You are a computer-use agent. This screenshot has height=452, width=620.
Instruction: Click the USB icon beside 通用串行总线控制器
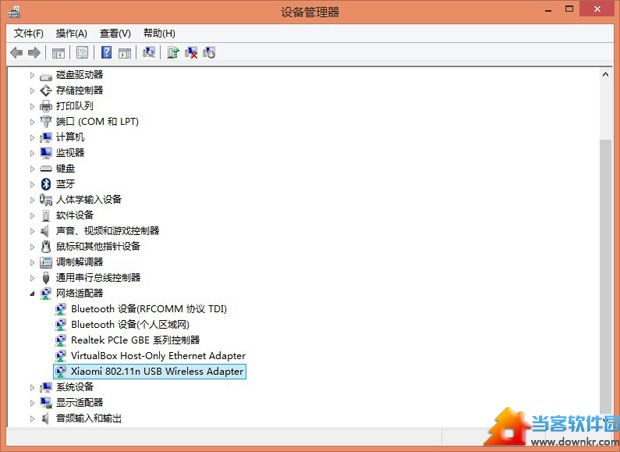pyautogui.click(x=46, y=278)
